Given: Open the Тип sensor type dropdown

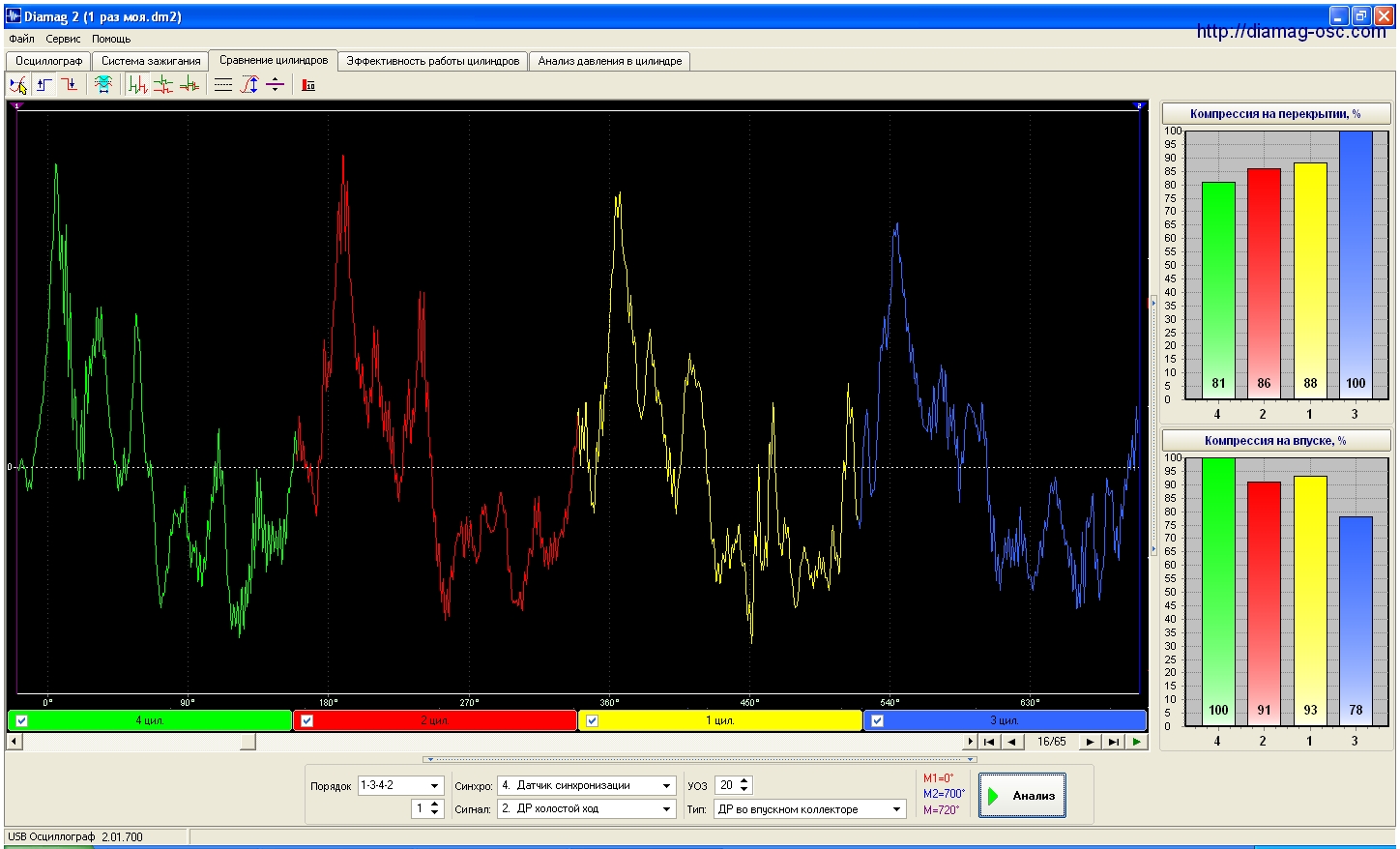Looking at the screenshot, I should [x=896, y=809].
